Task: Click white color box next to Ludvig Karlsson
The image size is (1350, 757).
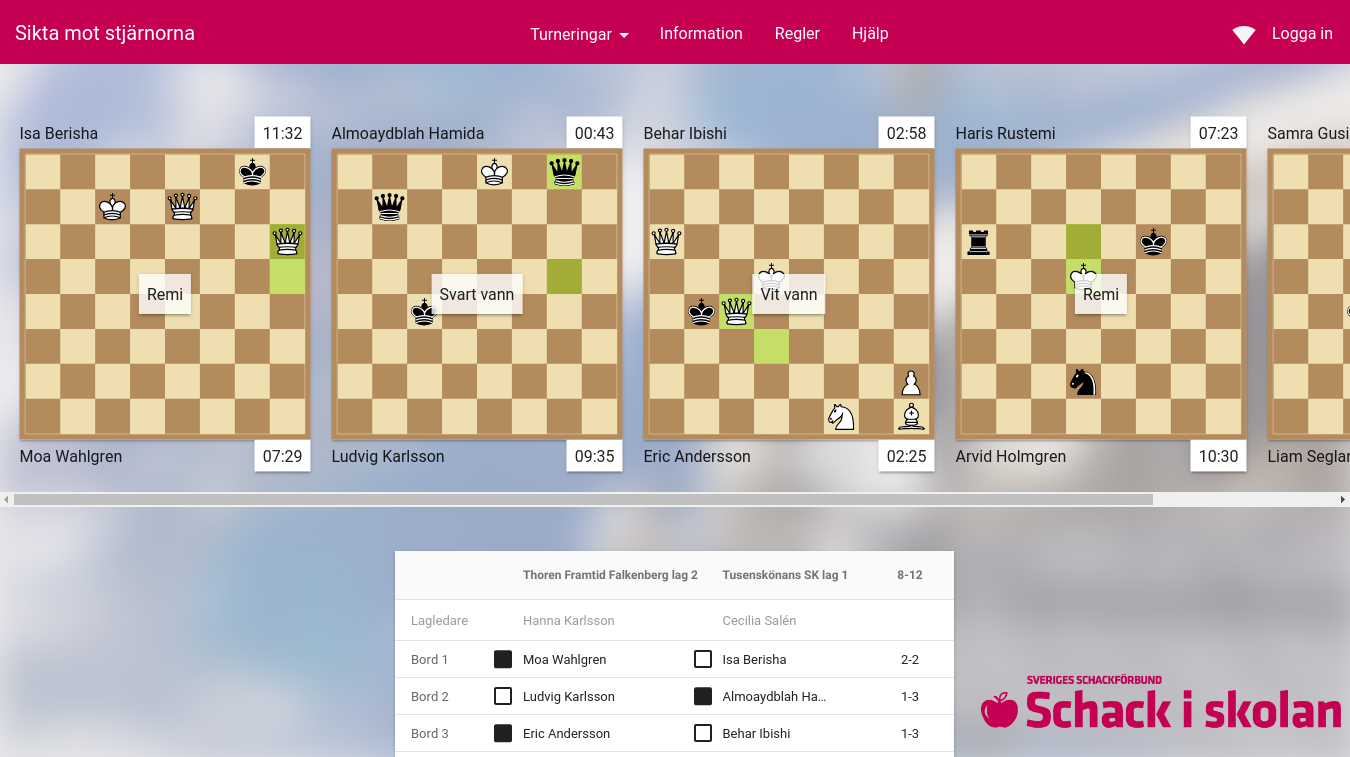Action: [x=503, y=697]
